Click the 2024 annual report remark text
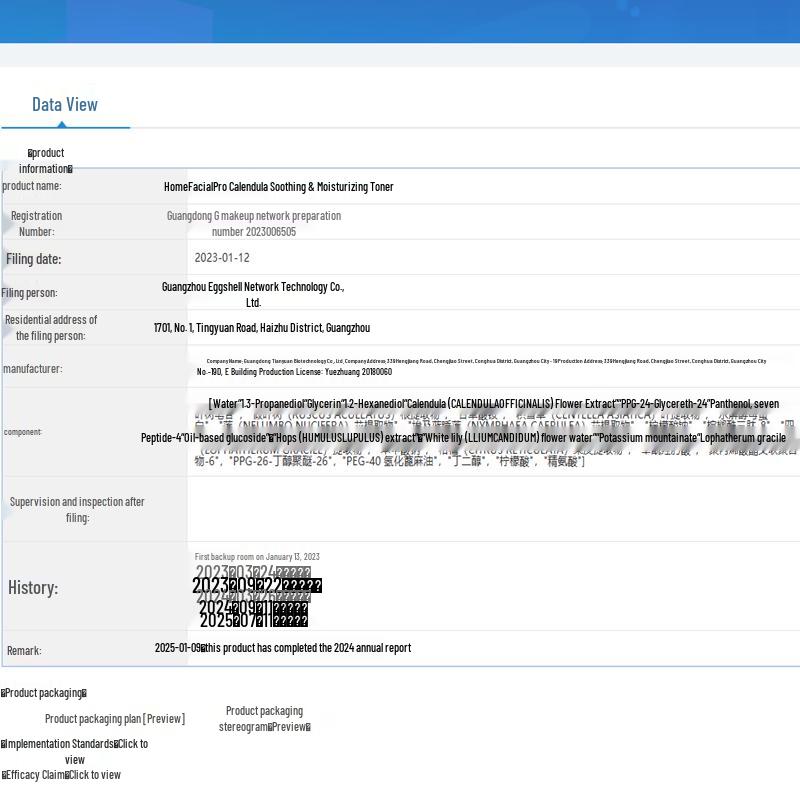The width and height of the screenshot is (800, 800). [x=283, y=648]
